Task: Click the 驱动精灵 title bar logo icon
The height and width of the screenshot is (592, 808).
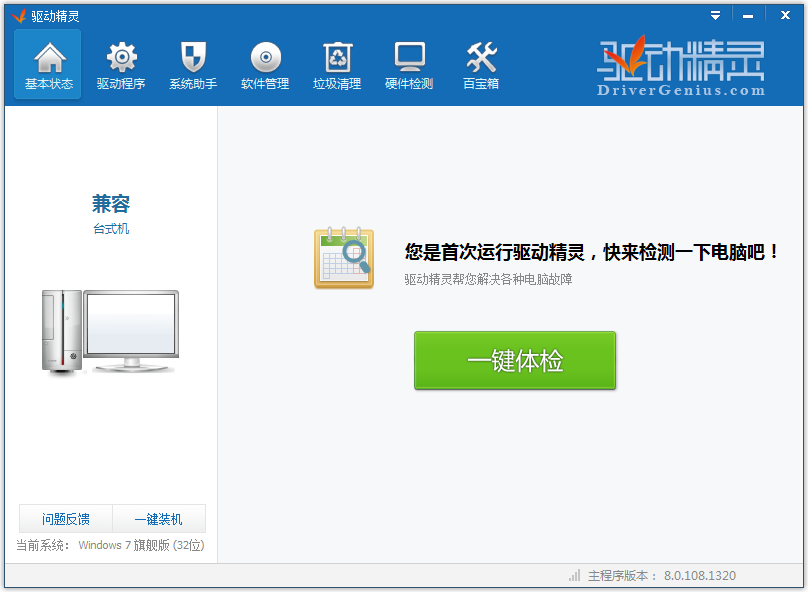Action: pos(19,16)
